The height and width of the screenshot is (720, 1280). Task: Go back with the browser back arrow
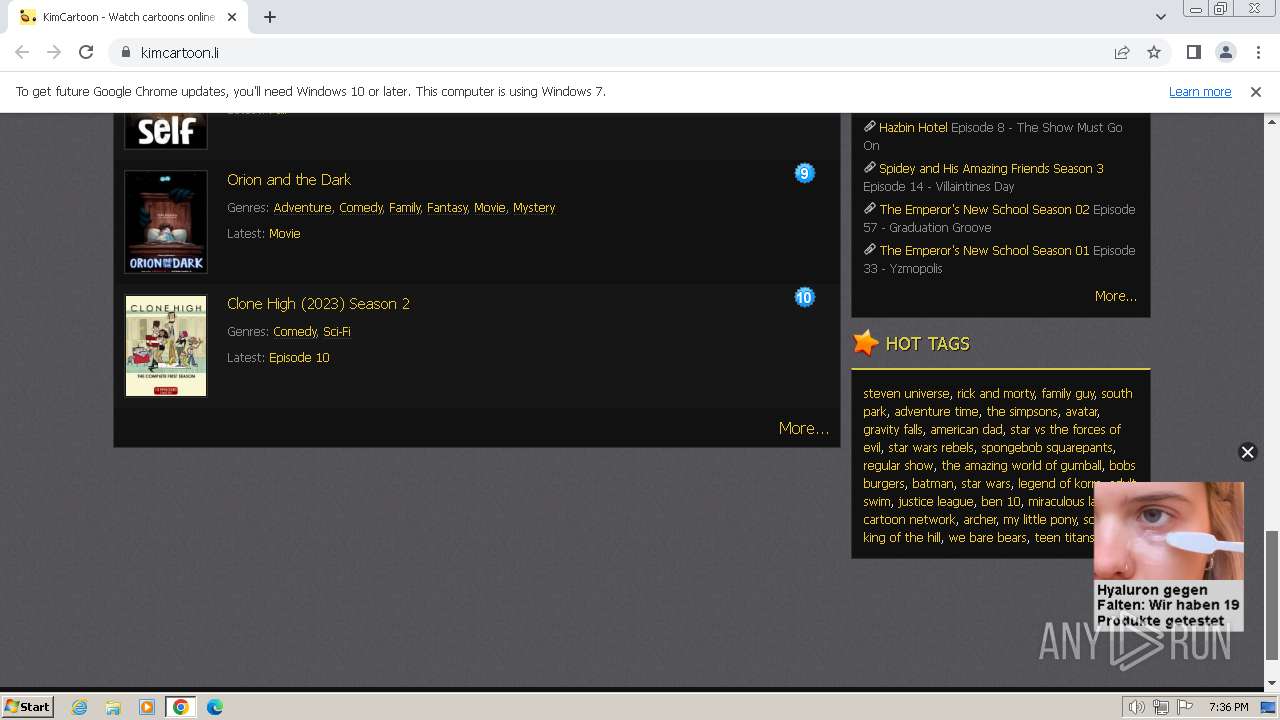pyautogui.click(x=22, y=52)
